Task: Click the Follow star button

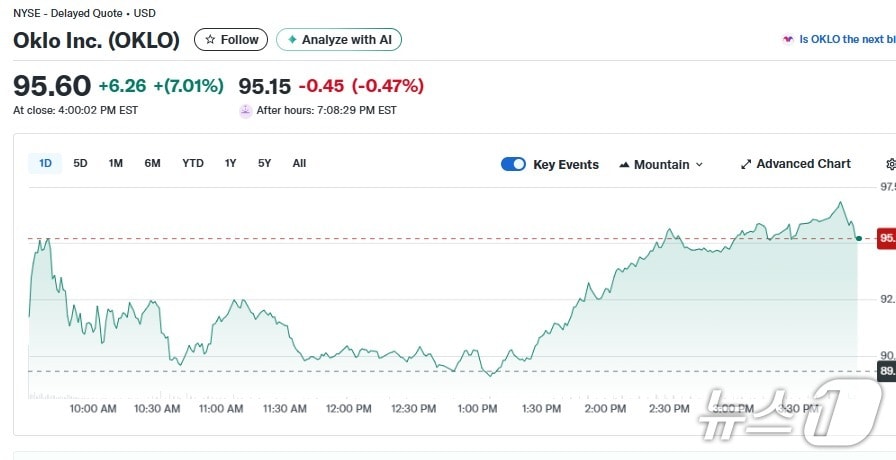Action: (231, 40)
